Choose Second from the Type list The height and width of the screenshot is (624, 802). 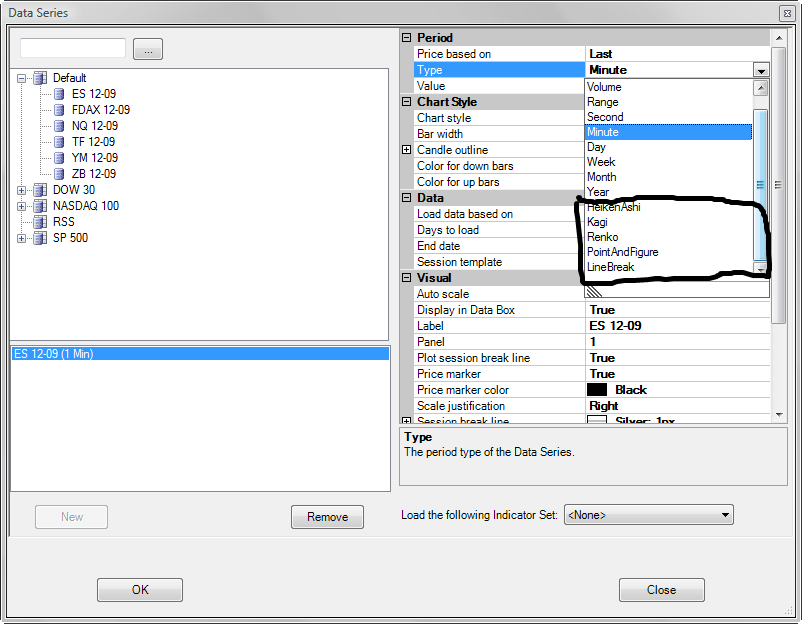(x=669, y=117)
